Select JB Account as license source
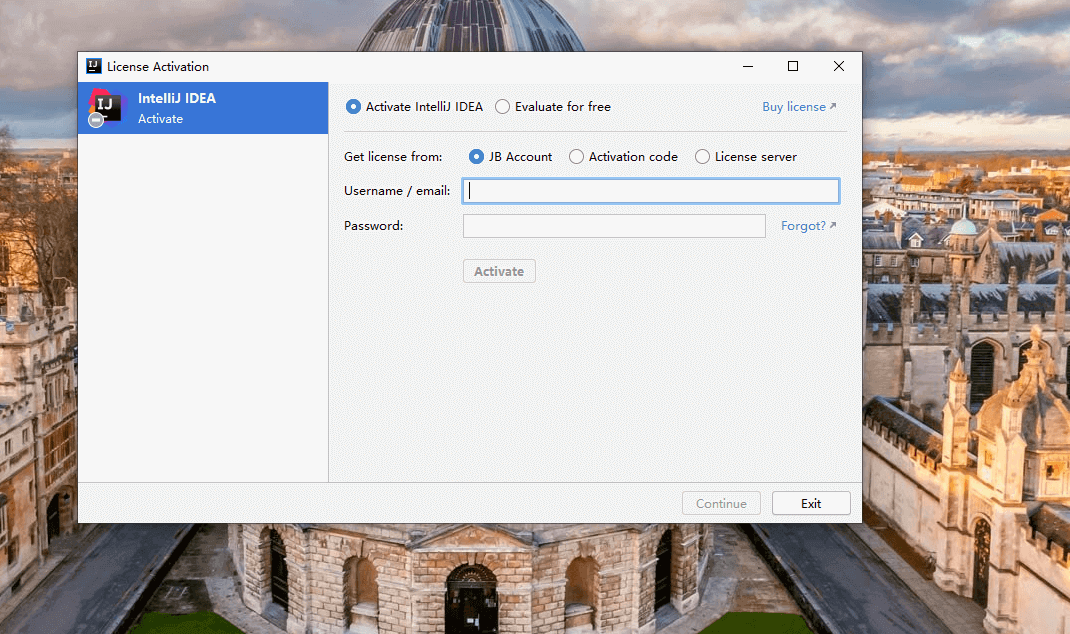Screen dimensions: 1070x634 click(476, 157)
